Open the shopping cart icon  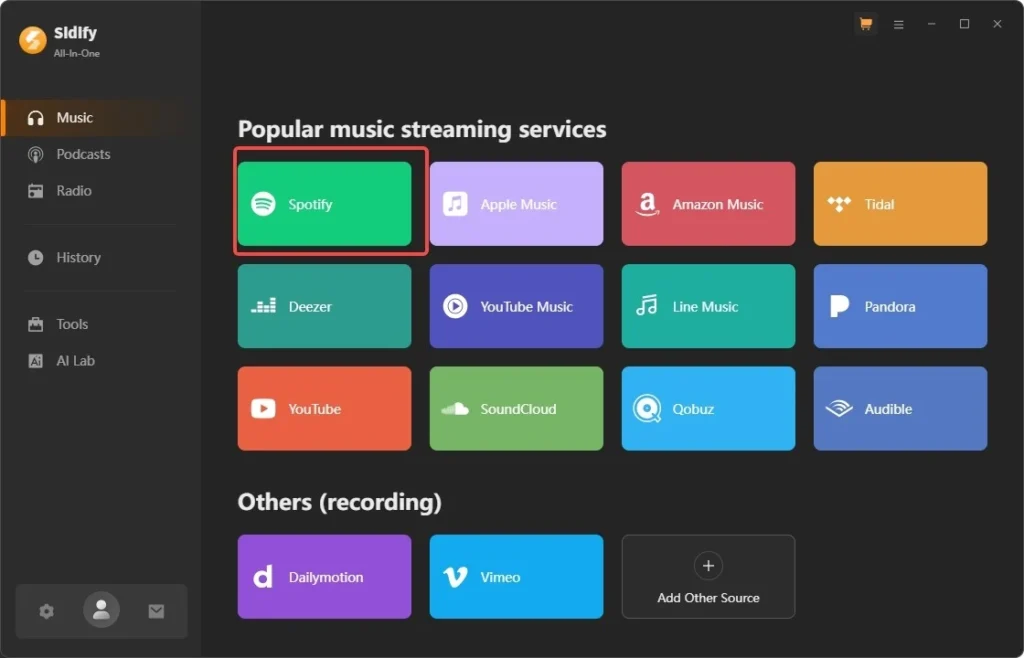[864, 23]
